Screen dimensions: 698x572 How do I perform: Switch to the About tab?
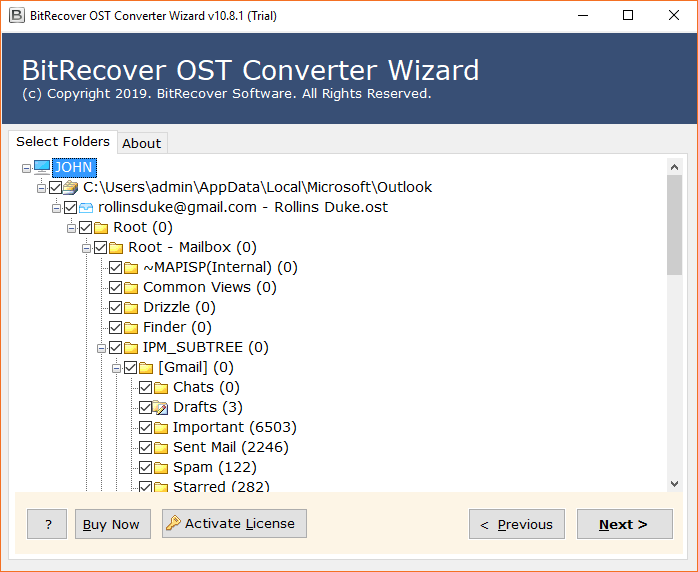coord(142,143)
